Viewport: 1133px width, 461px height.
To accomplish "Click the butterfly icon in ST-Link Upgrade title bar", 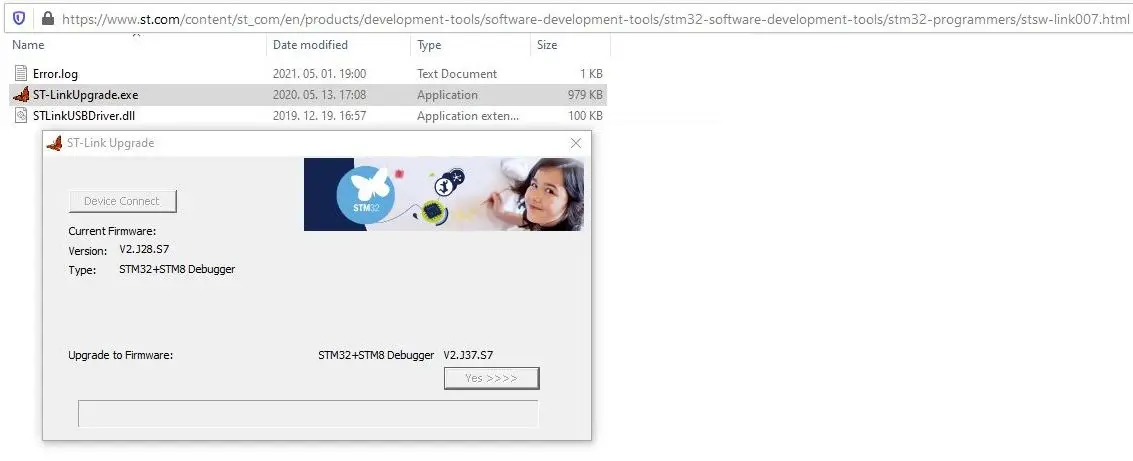I will click(x=54, y=143).
